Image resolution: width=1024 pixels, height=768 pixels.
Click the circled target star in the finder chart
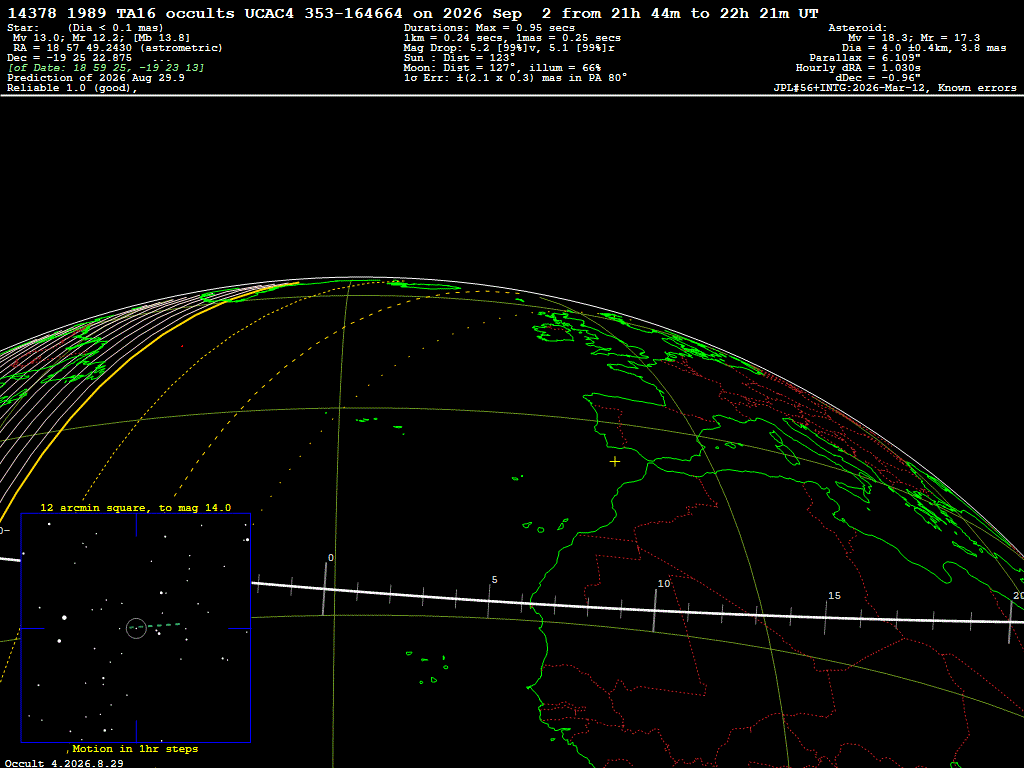pos(136,628)
